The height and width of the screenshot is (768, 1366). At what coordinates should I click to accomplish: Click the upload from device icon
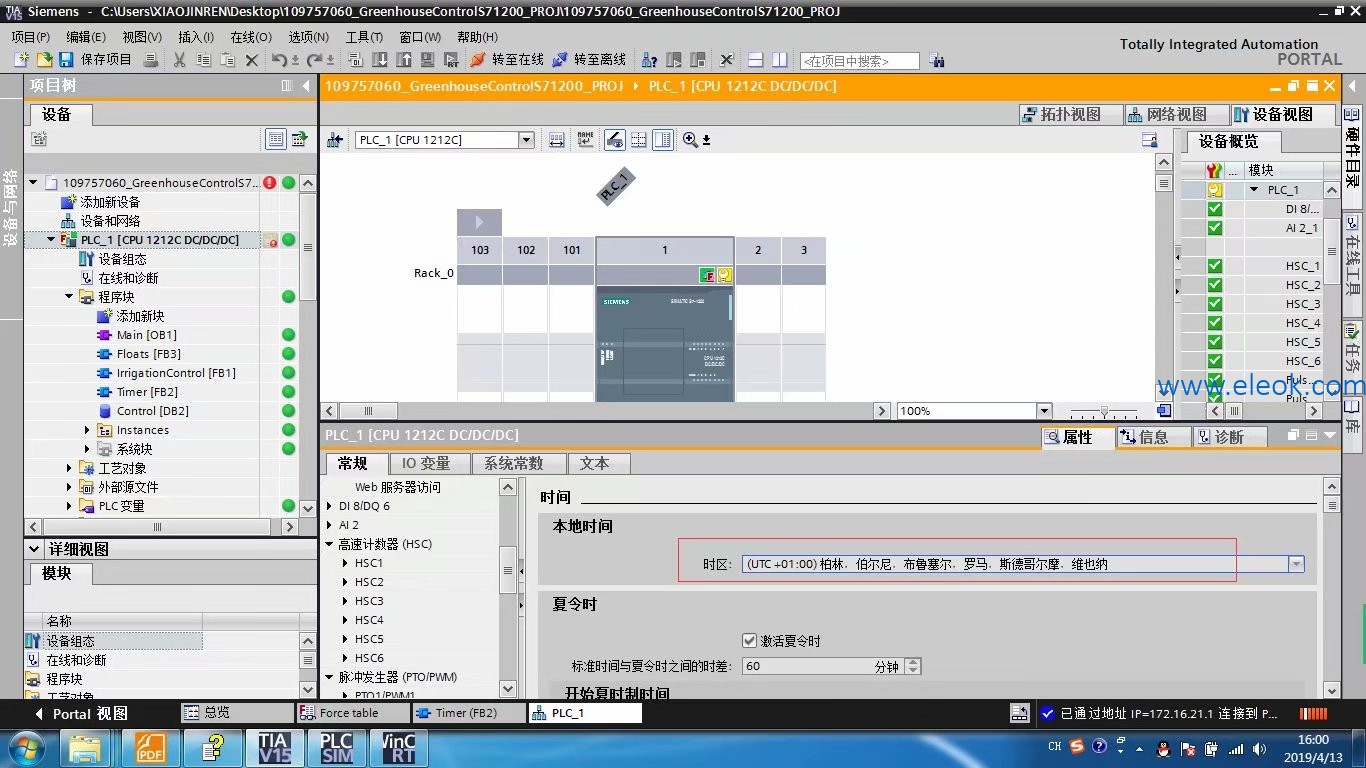[403, 60]
